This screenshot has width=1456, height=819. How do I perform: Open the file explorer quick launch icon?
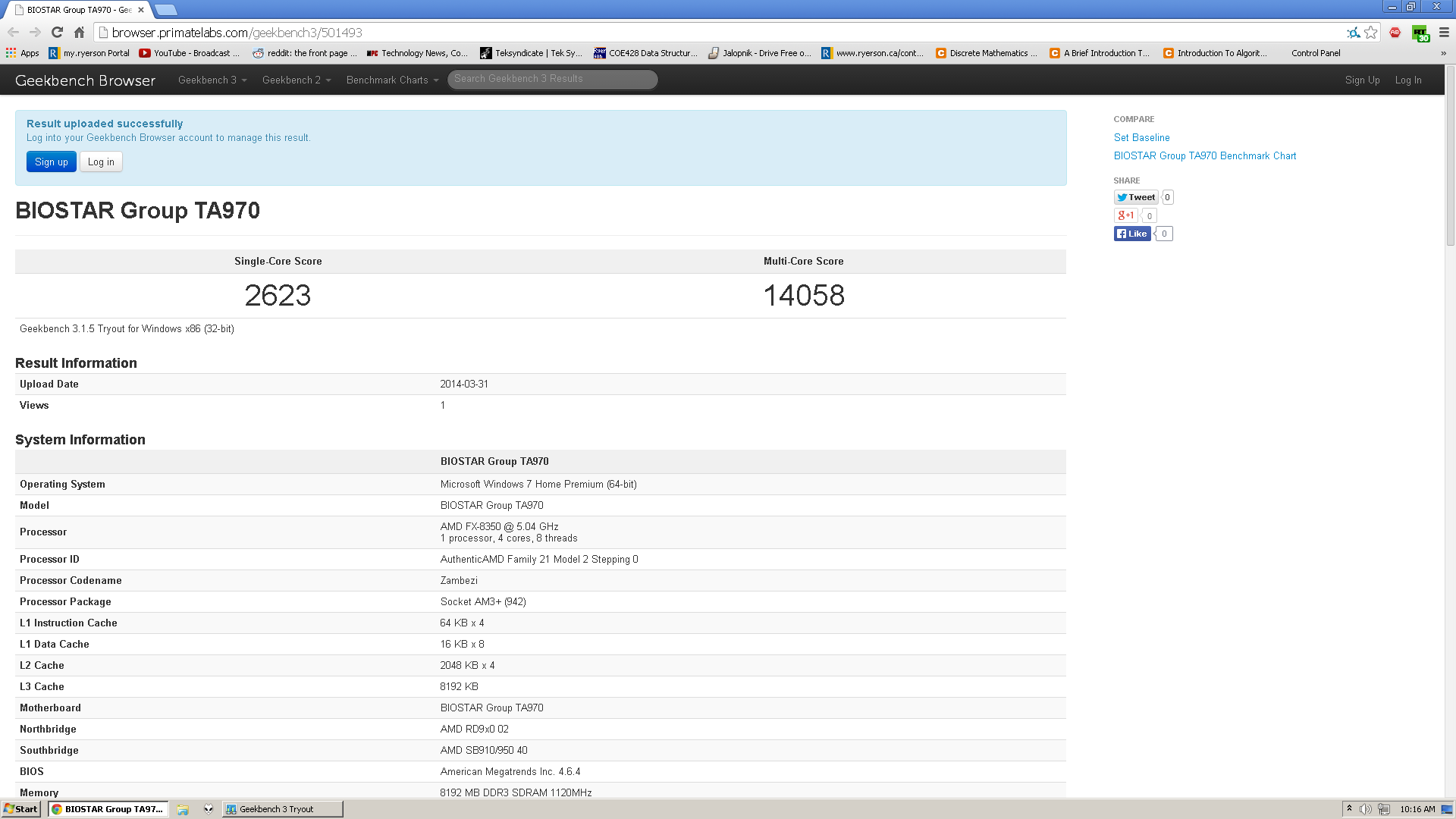[183, 809]
